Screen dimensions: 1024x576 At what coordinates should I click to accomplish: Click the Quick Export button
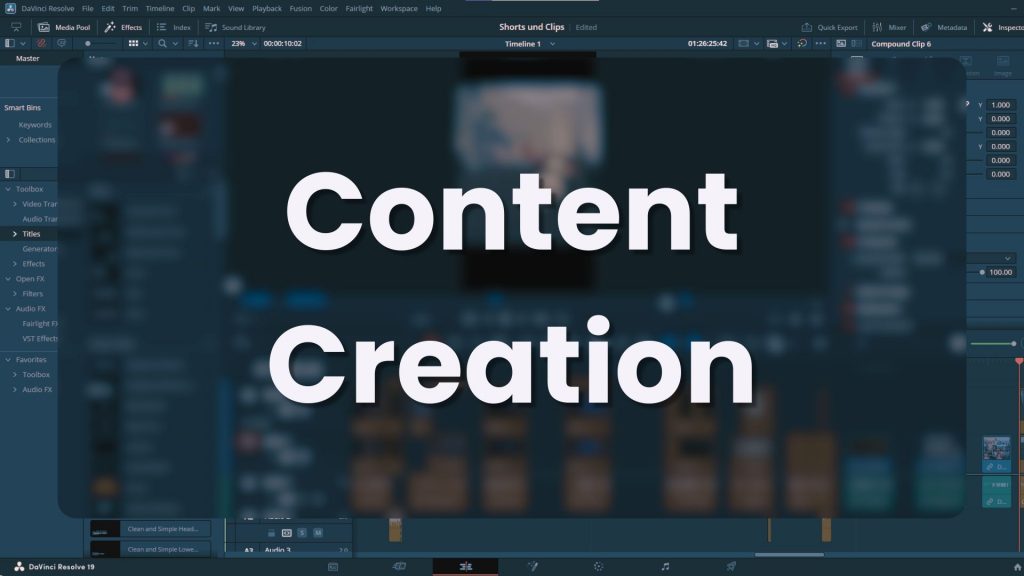[x=831, y=27]
